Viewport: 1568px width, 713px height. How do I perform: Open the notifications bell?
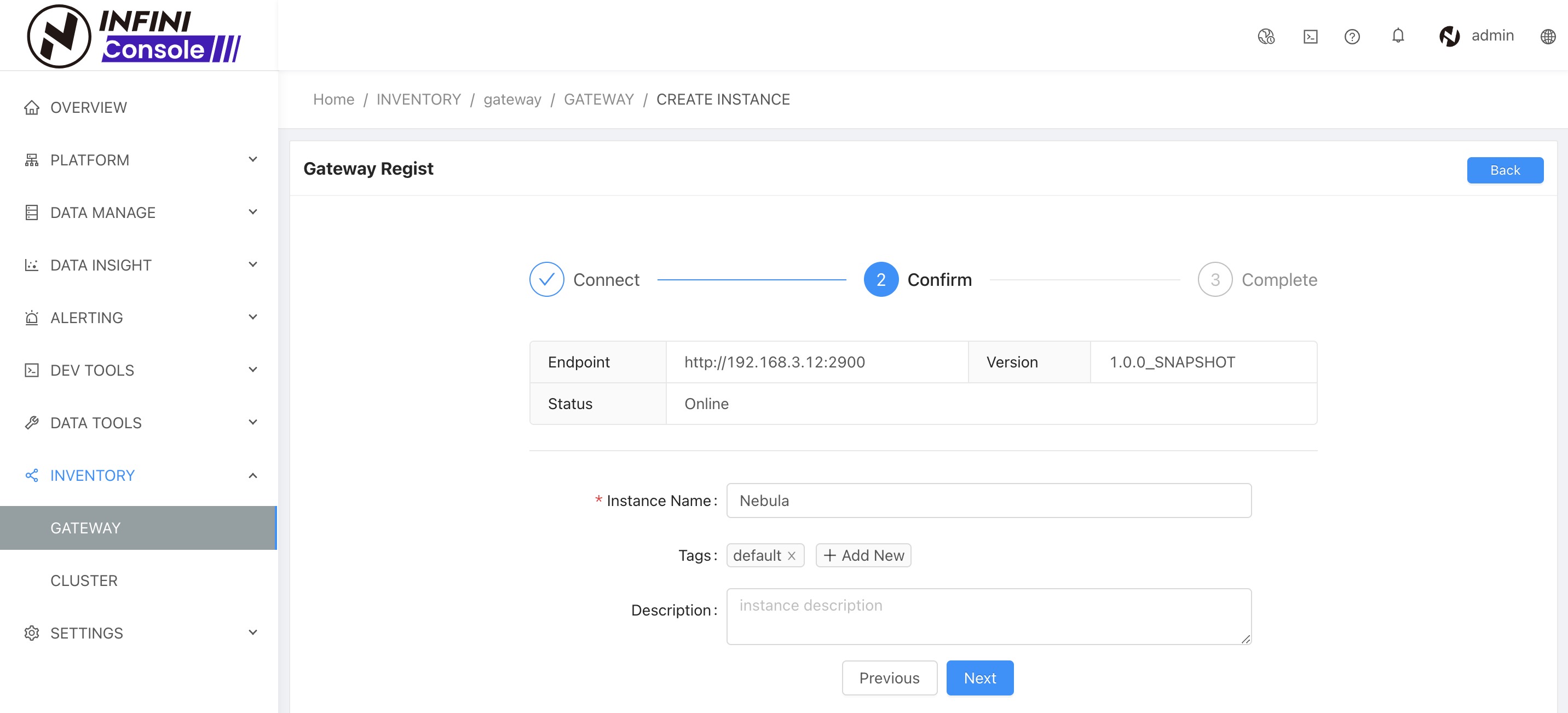(x=1398, y=35)
